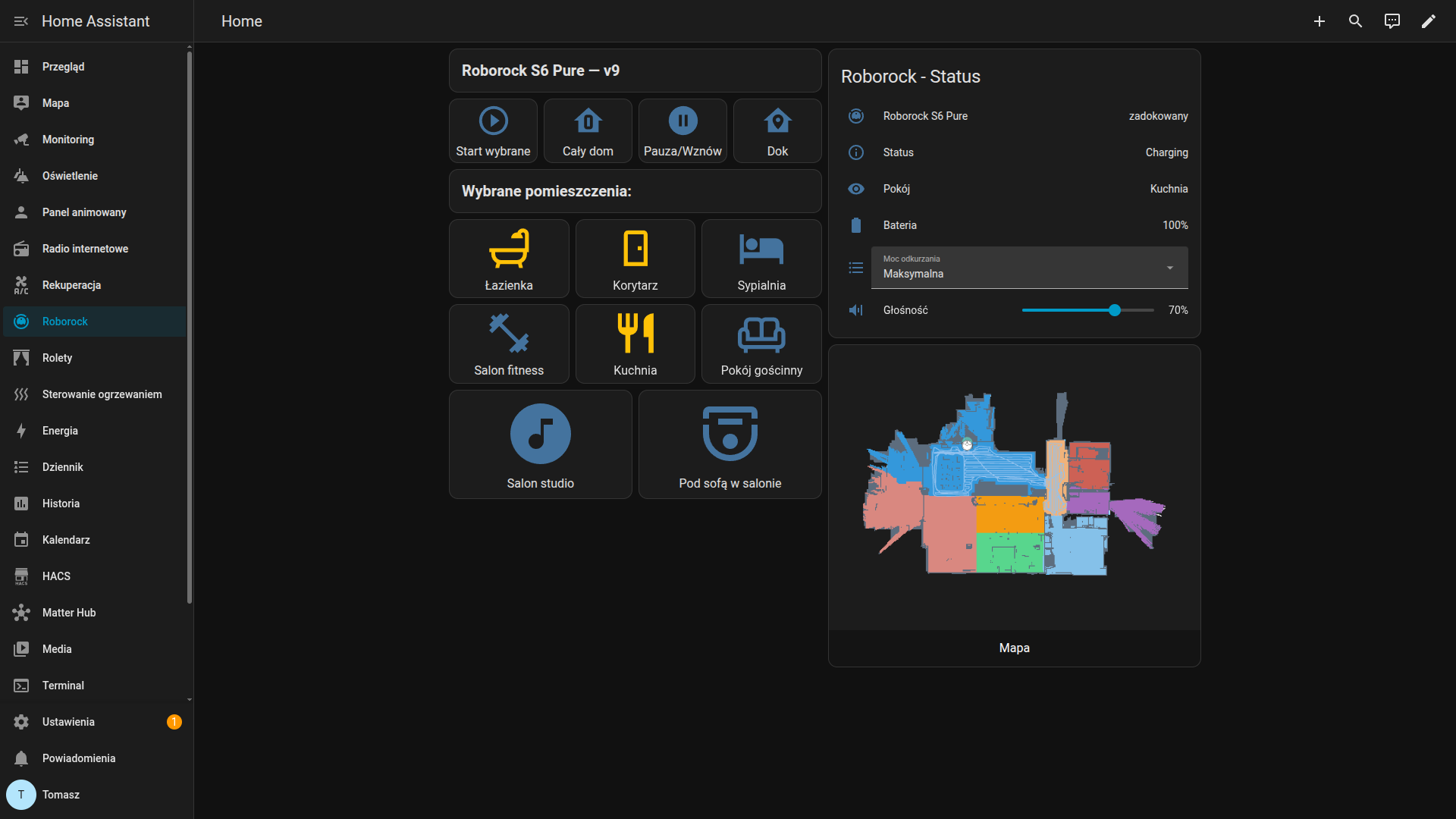
Task: Open Panel animowany in the sidebar
Action: tap(94, 212)
